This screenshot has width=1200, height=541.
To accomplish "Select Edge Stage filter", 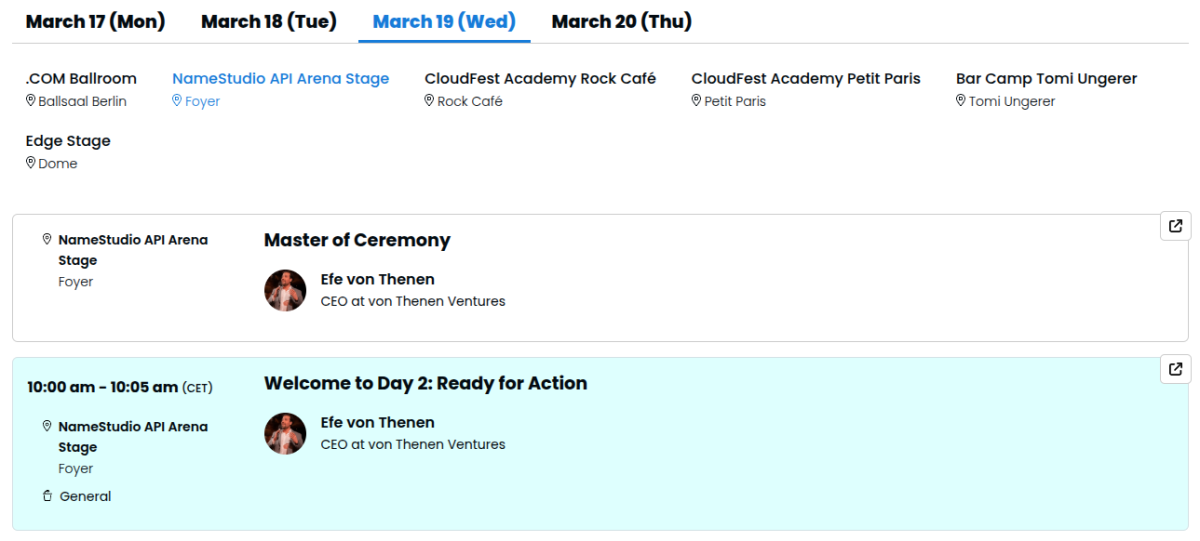I will click(x=68, y=141).
